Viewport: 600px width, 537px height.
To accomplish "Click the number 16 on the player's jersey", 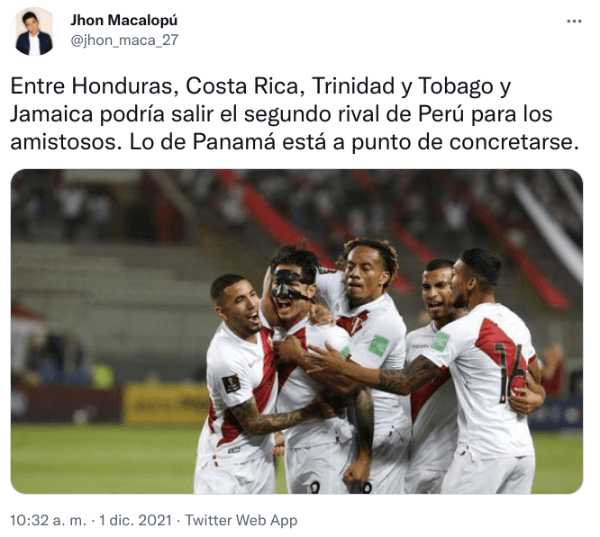I will (x=510, y=372).
